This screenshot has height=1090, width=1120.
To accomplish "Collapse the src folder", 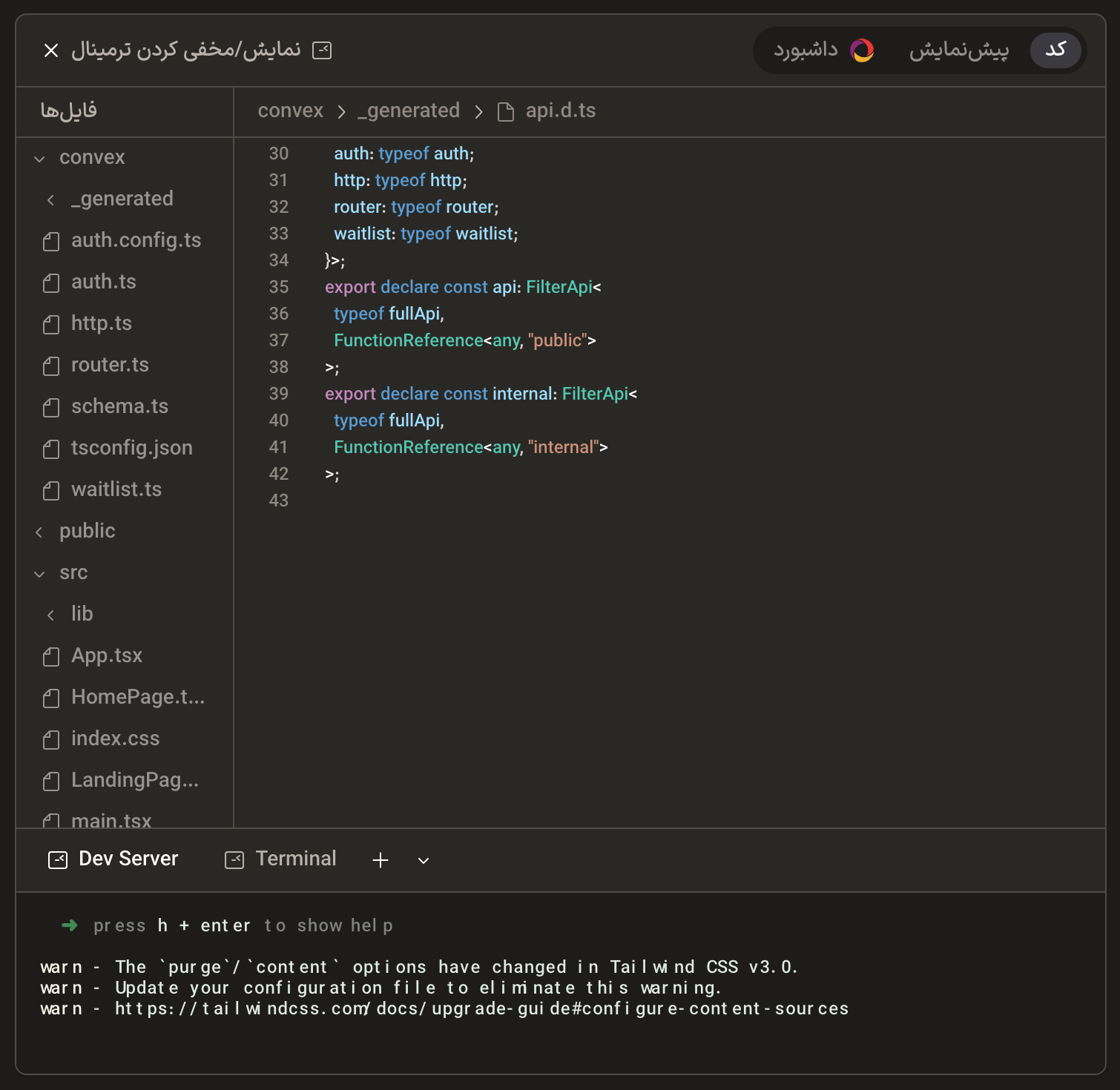I will (39, 574).
